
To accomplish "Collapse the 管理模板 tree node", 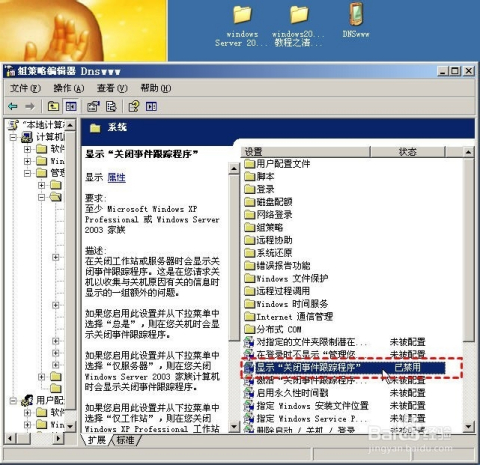I will (28, 173).
